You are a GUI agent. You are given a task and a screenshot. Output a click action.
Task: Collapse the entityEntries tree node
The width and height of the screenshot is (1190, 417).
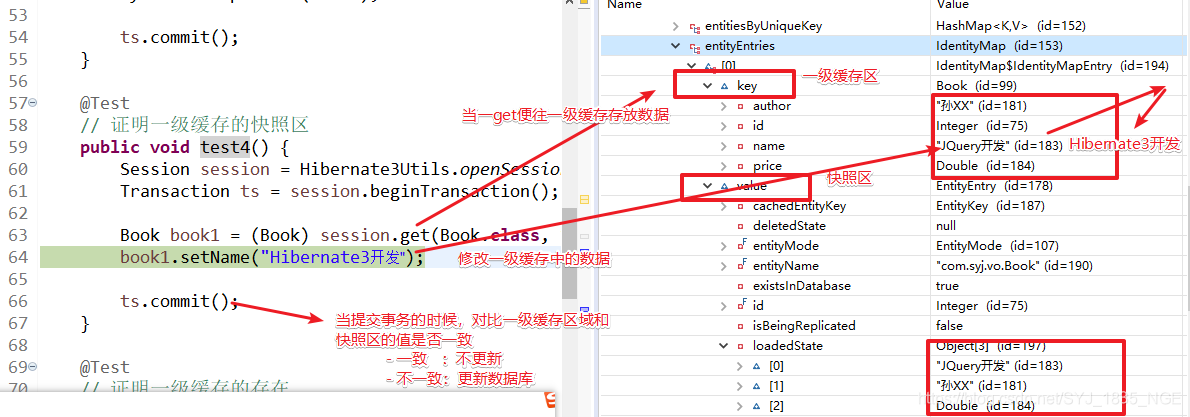(675, 46)
